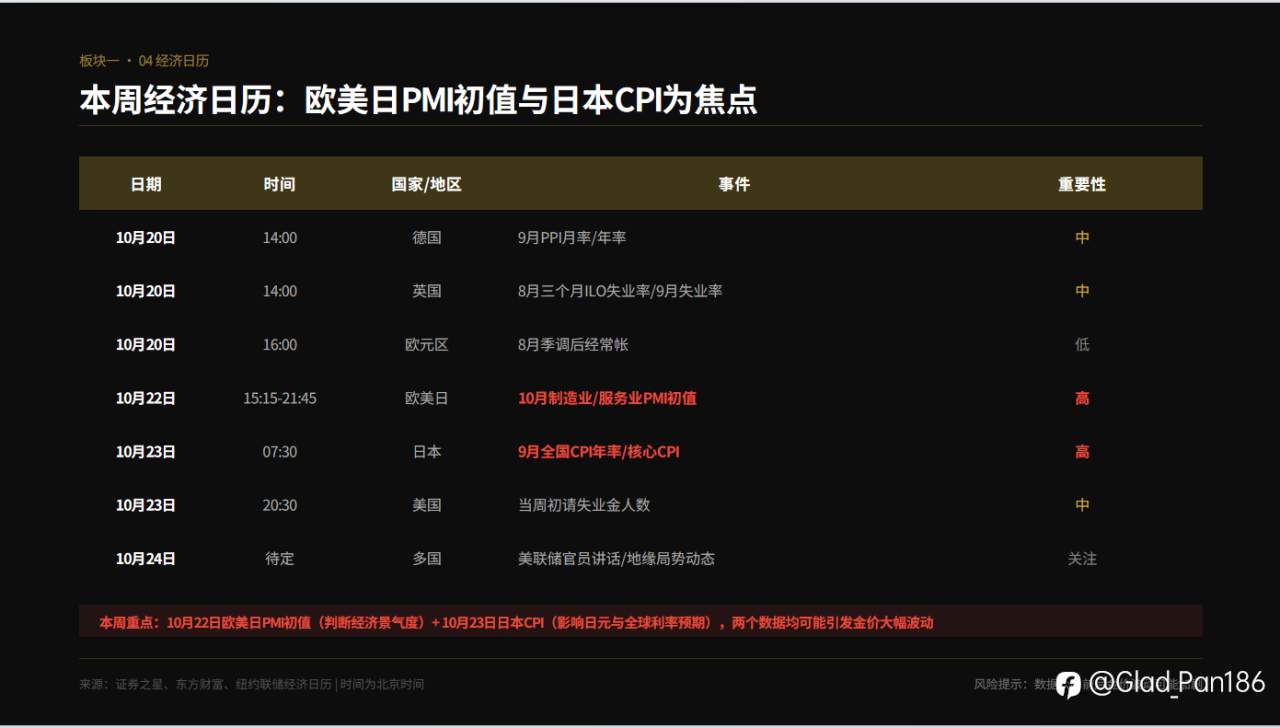Select the breadcrumb label "板块一 · 04 经济日历"
The image size is (1280, 728).
coord(144,60)
